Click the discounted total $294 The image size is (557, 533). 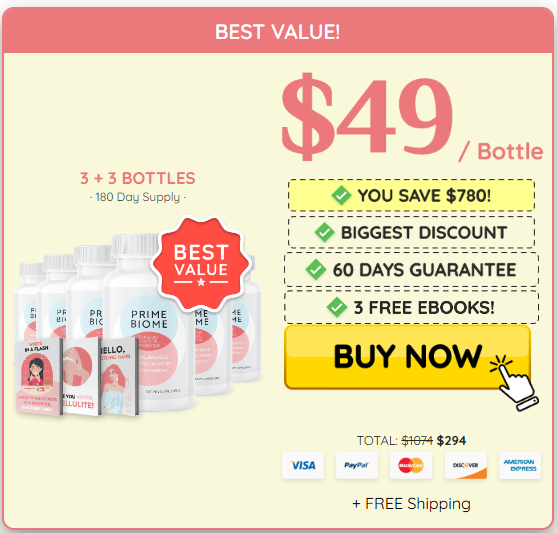[x=451, y=441]
